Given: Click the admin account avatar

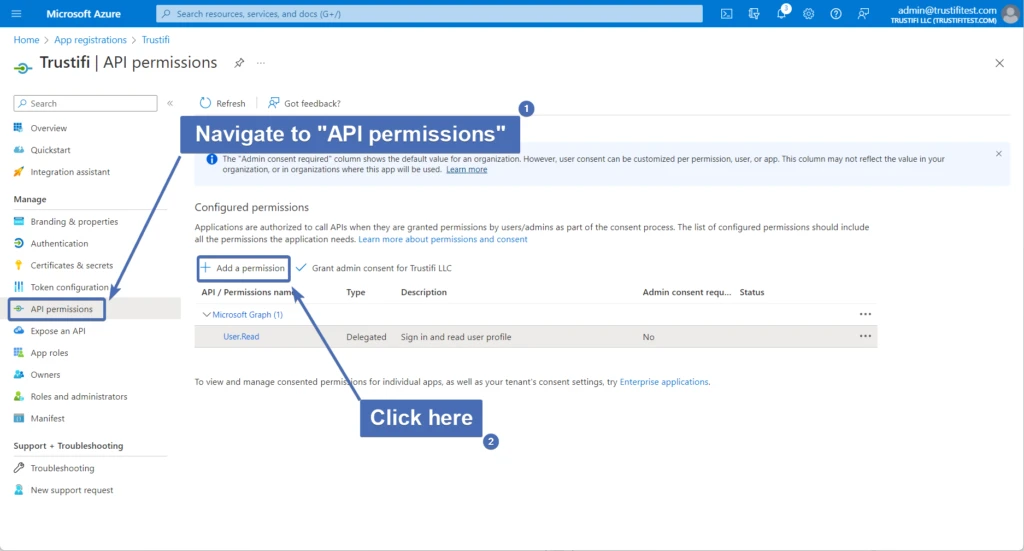Looking at the screenshot, I should coord(1011,14).
